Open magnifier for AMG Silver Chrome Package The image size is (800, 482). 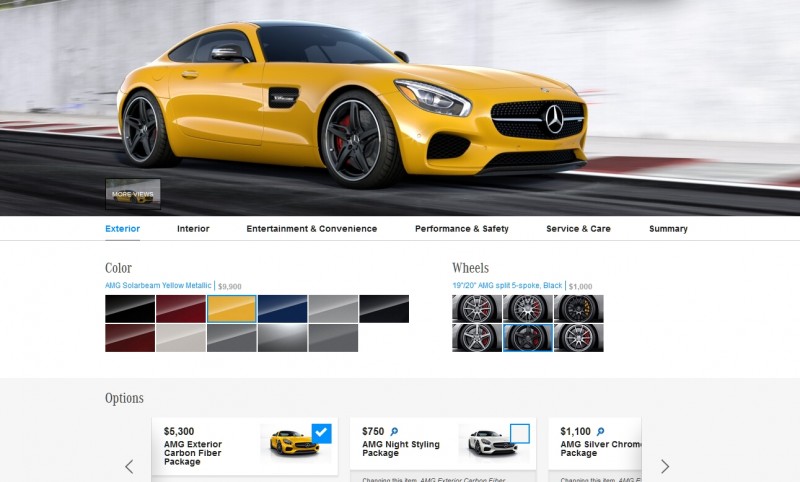click(601, 432)
